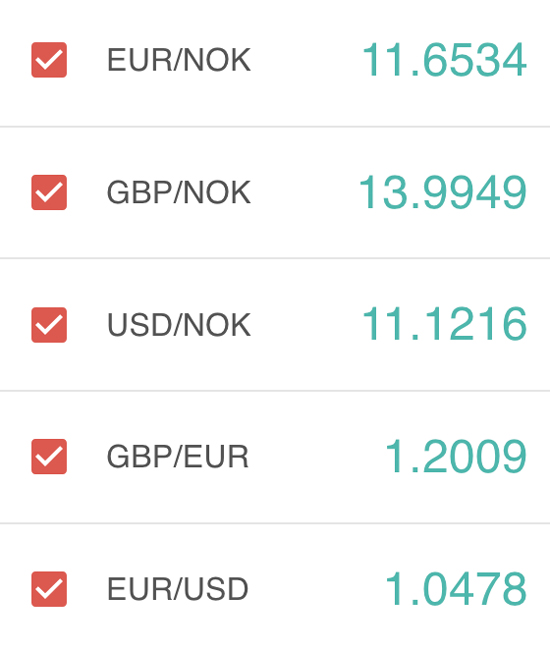The width and height of the screenshot is (550, 650).
Task: Toggle the GBP/NOK checkbox off
Action: click(49, 192)
